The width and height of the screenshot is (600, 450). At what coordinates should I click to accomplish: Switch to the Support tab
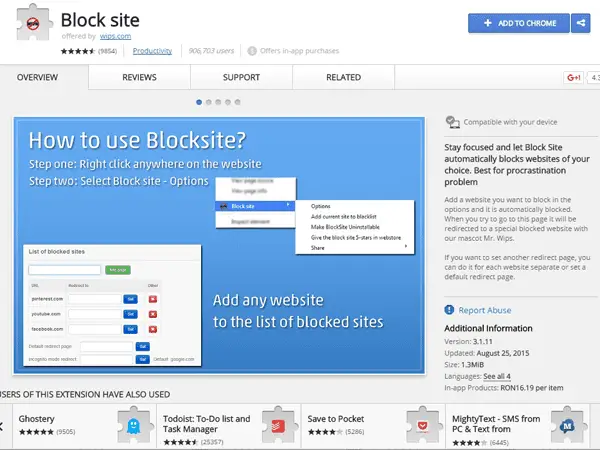click(241, 77)
